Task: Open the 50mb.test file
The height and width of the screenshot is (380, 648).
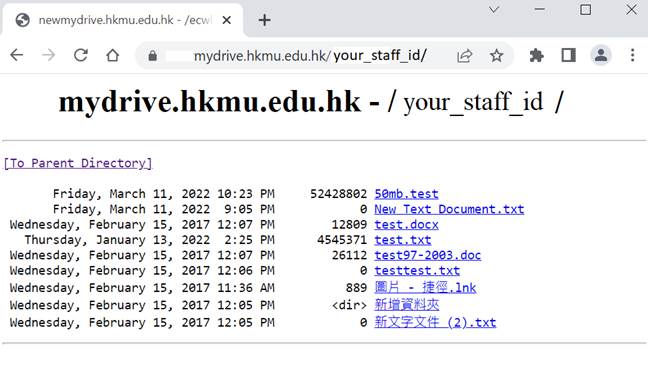Action: (x=406, y=194)
